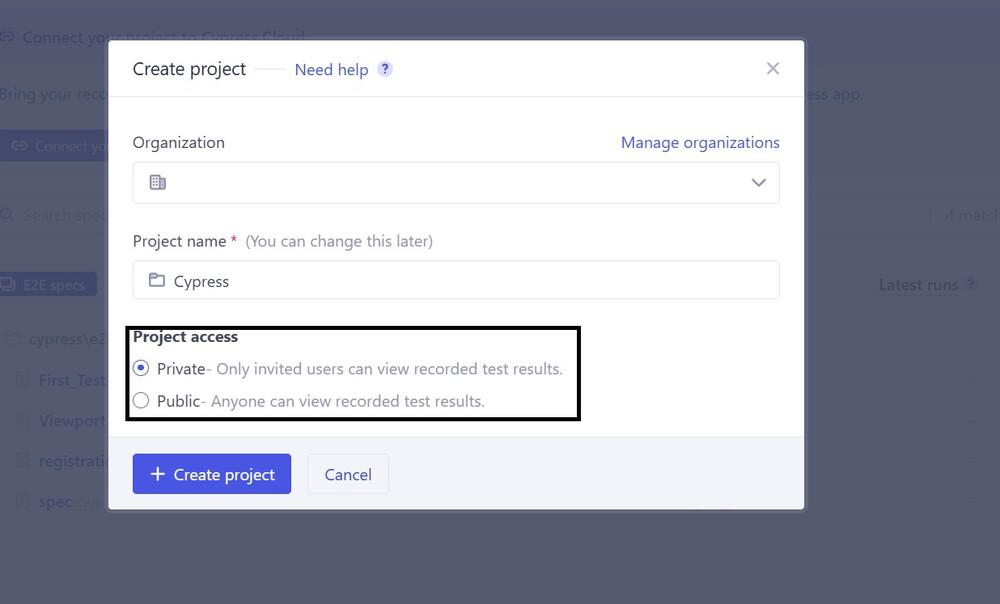Click the folder icon in Project name
The width and height of the screenshot is (1000, 604).
(157, 280)
